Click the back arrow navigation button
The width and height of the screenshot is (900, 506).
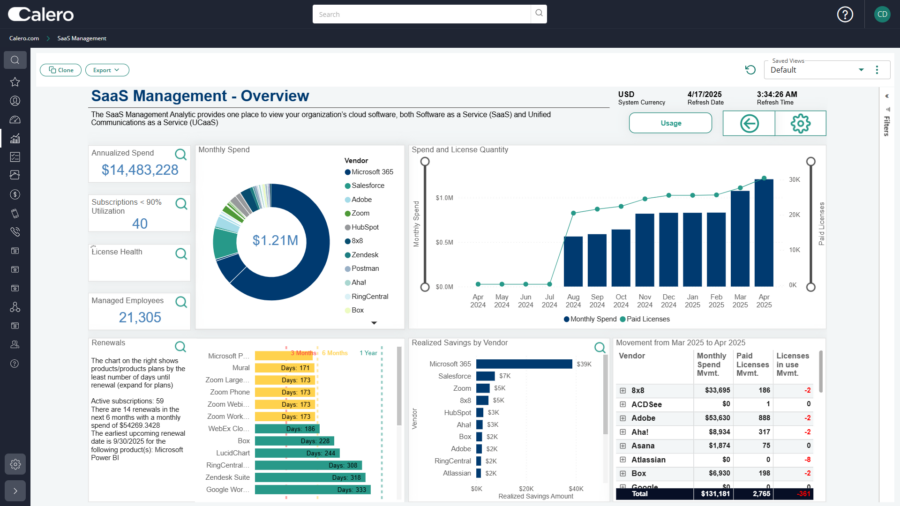749,123
